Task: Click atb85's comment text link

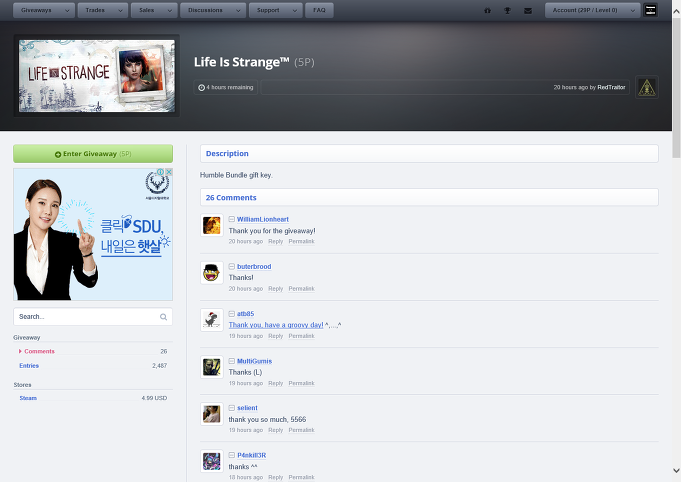Action: (276, 325)
